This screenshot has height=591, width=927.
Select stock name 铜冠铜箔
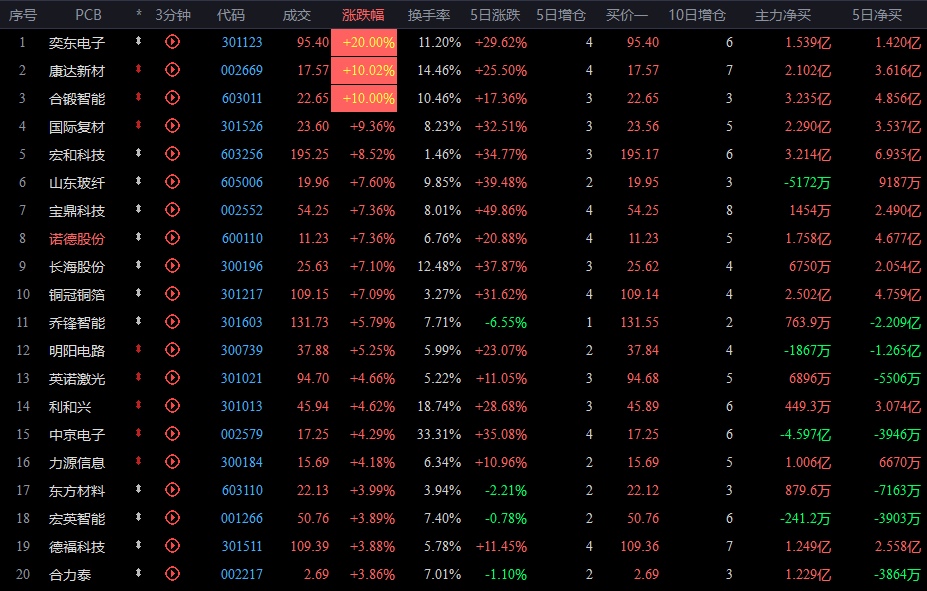coord(77,294)
